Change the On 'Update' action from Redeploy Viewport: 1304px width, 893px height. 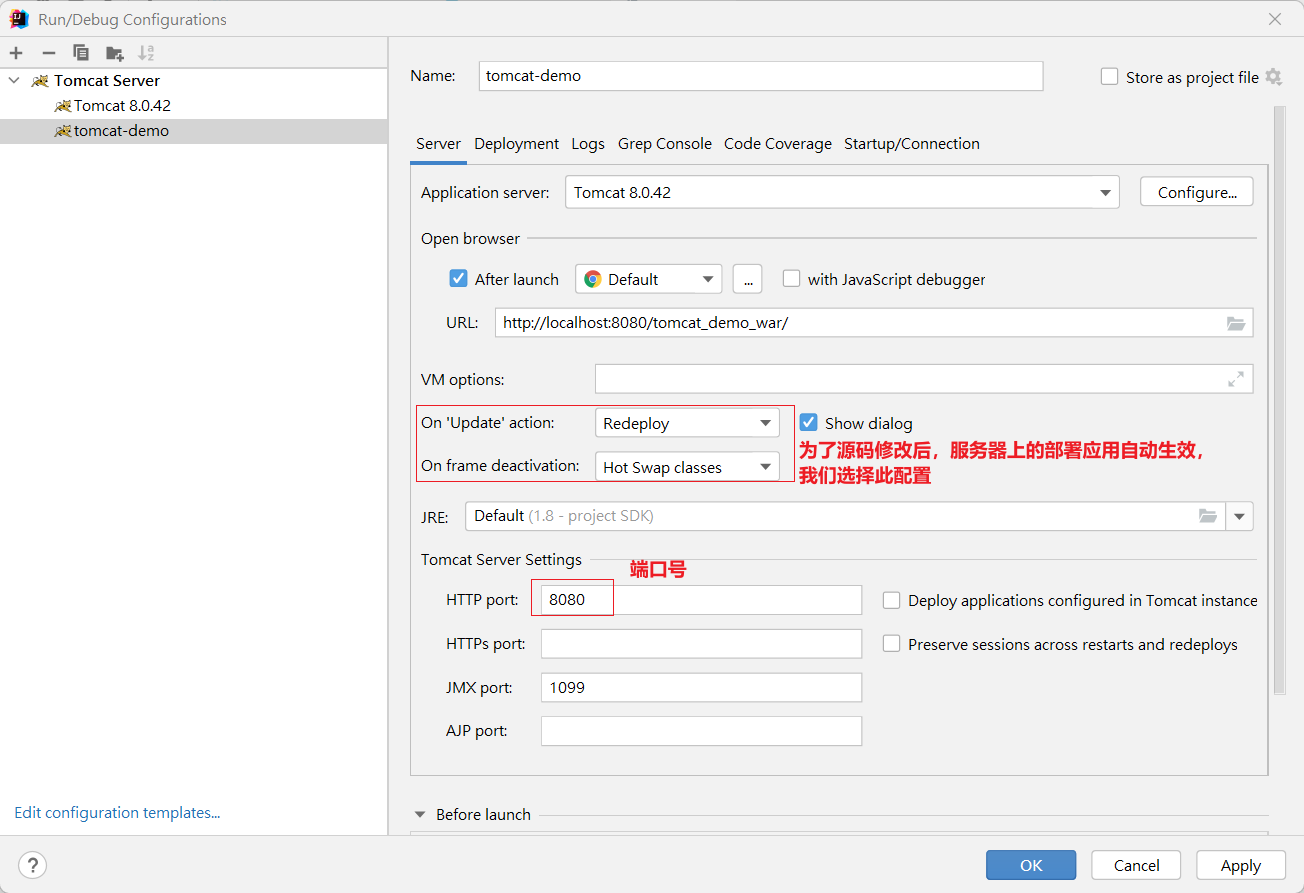click(x=765, y=422)
